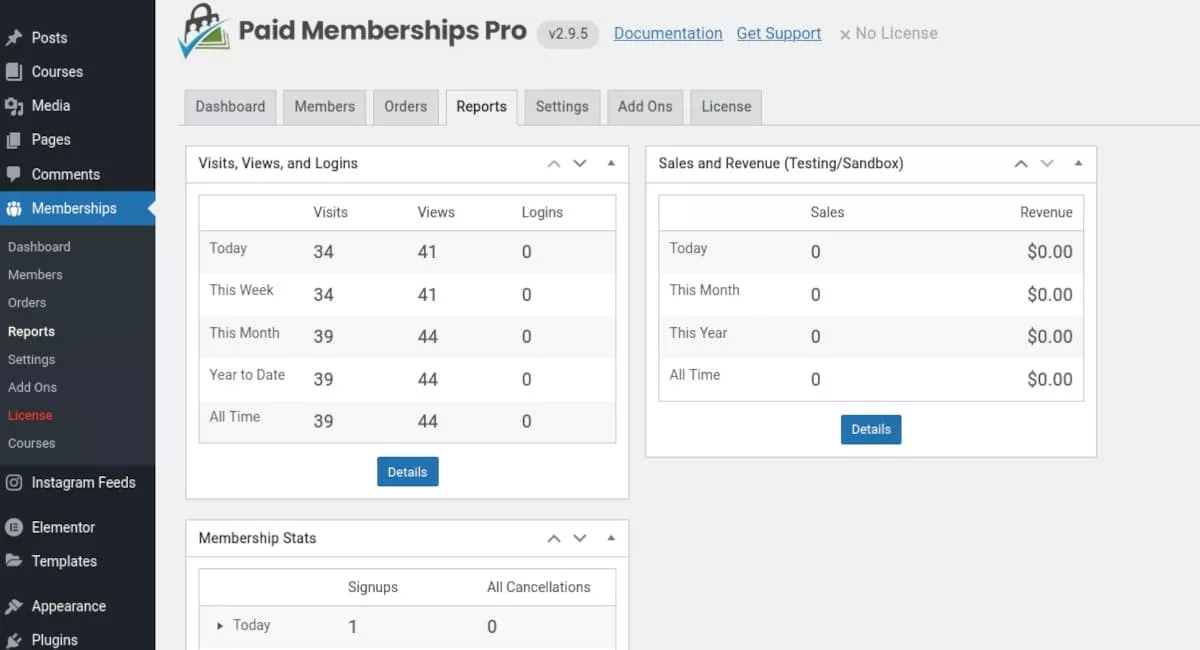Viewport: 1200px width, 650px height.
Task: Move the Visits, Views, and Logins box up
Action: click(x=554, y=164)
